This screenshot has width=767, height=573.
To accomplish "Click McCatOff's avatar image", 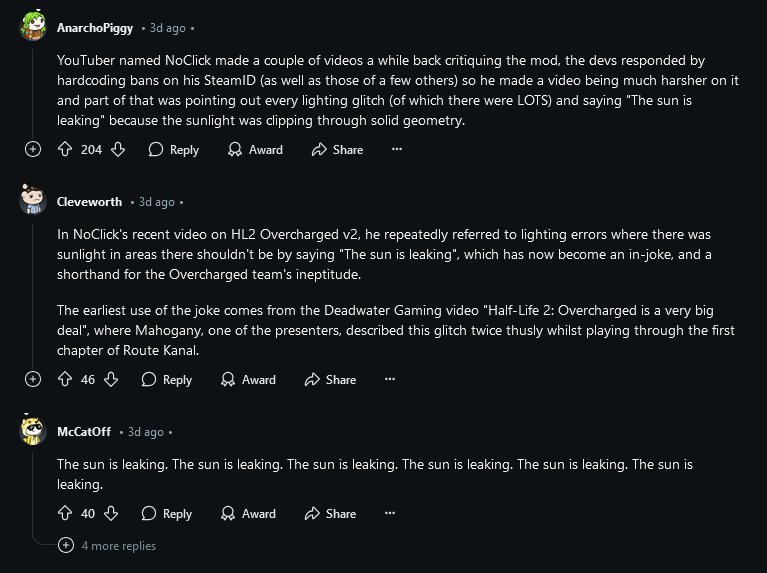I will pyautogui.click(x=33, y=431).
